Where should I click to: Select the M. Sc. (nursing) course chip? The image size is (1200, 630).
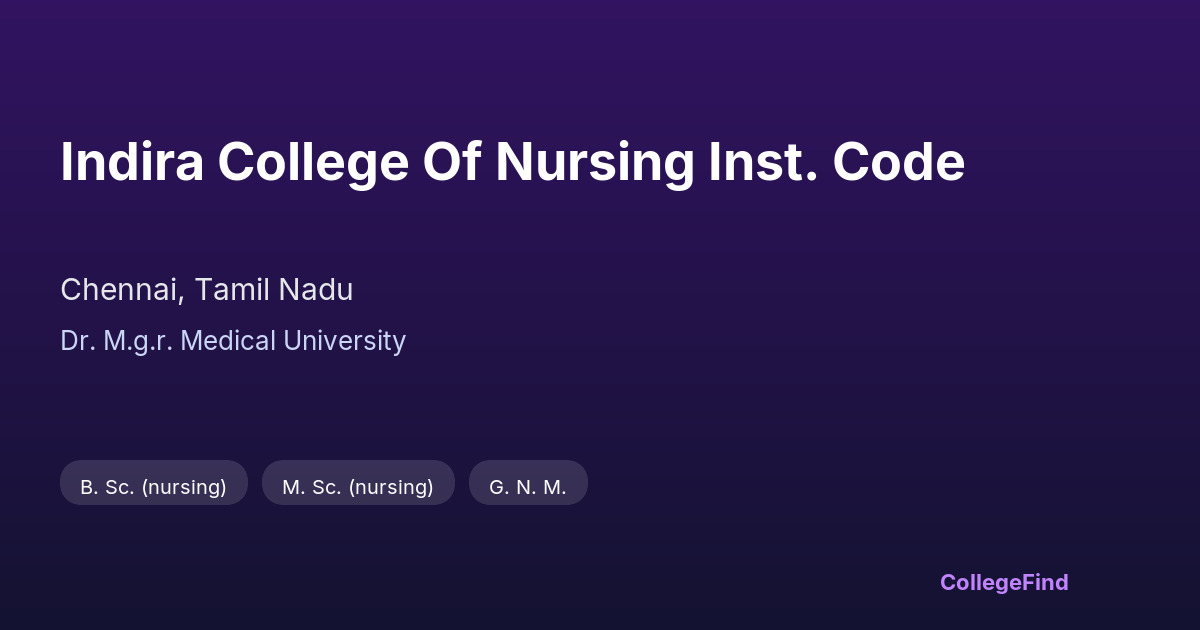[357, 487]
